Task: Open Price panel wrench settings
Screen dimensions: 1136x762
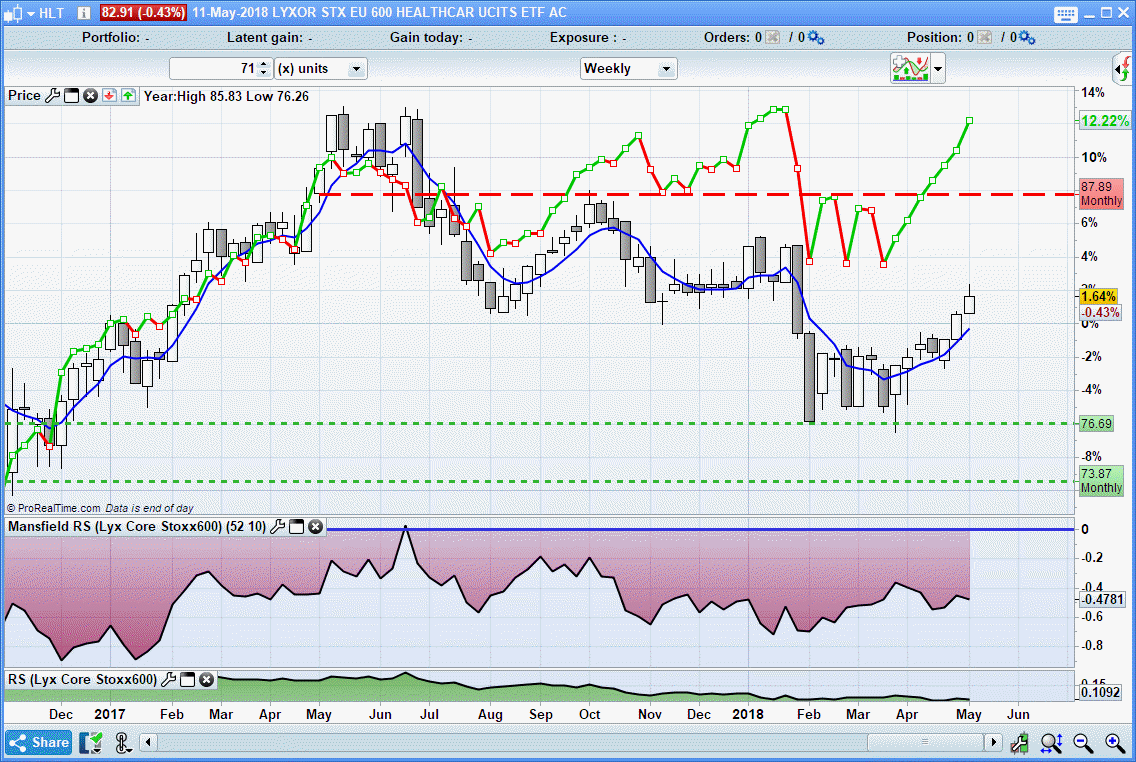Action: point(52,96)
